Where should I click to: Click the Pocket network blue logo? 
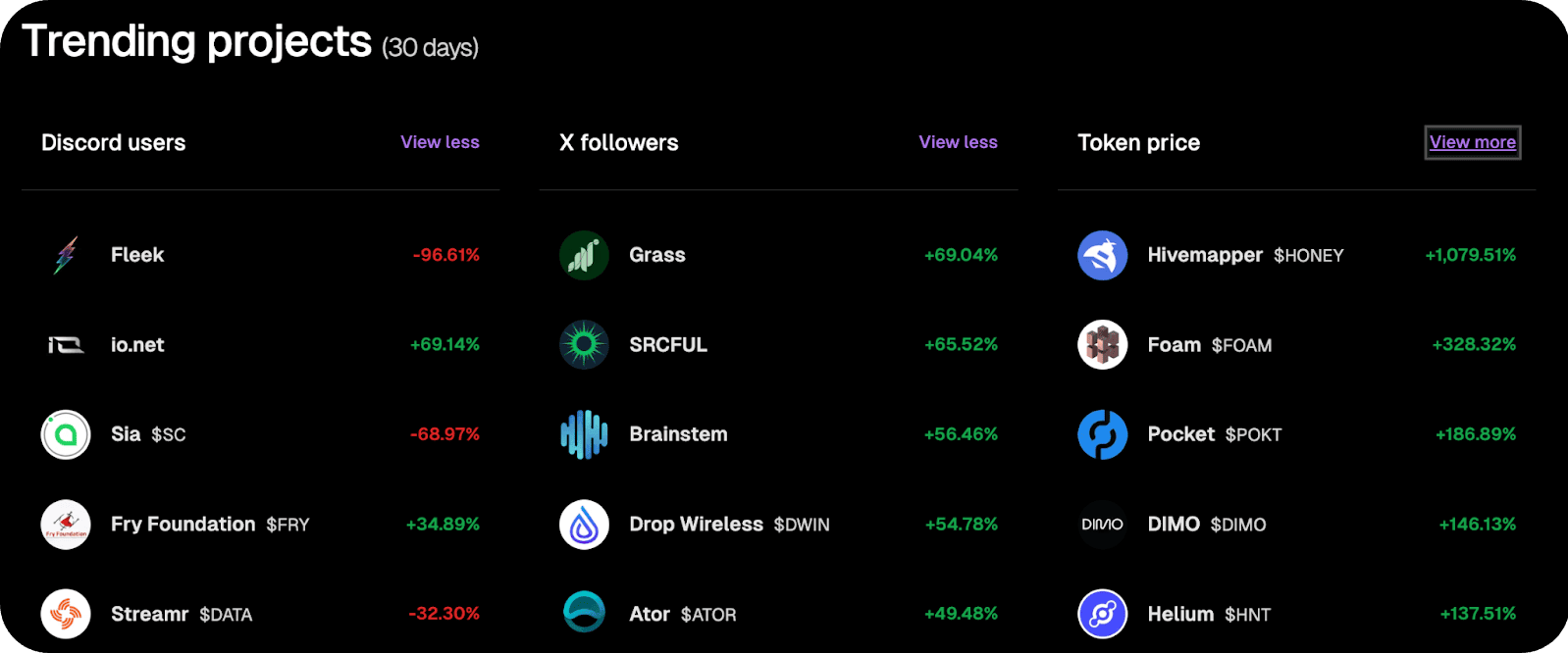tap(1103, 434)
